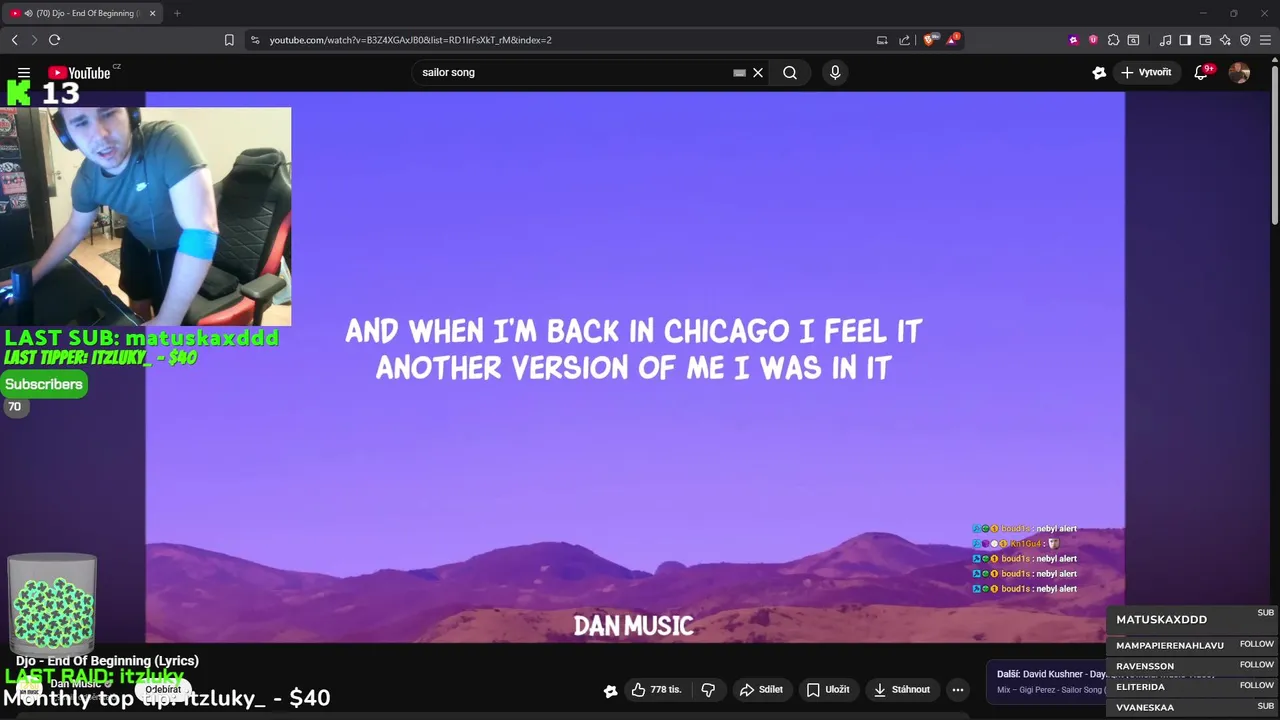Like the video (778 tis.)
Screen dimensions: 1280x720
(656, 690)
